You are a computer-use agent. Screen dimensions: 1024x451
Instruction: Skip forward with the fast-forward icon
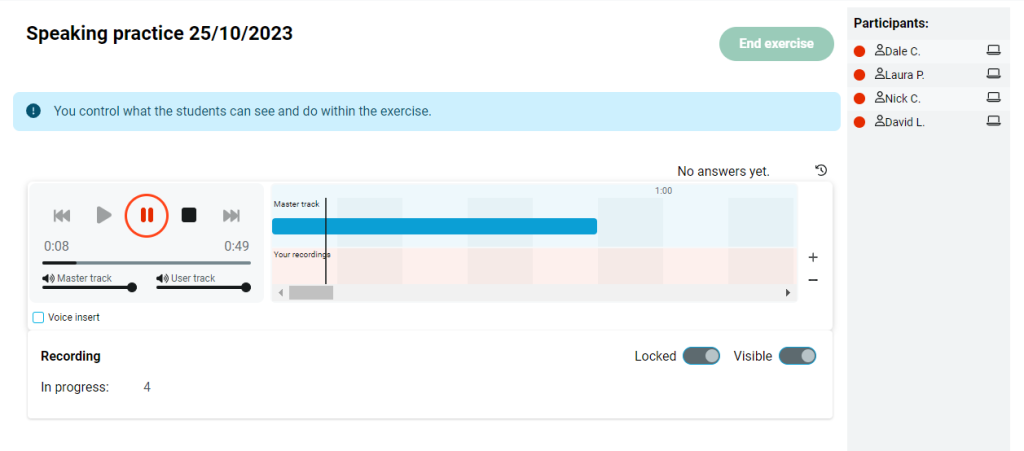[x=231, y=215]
